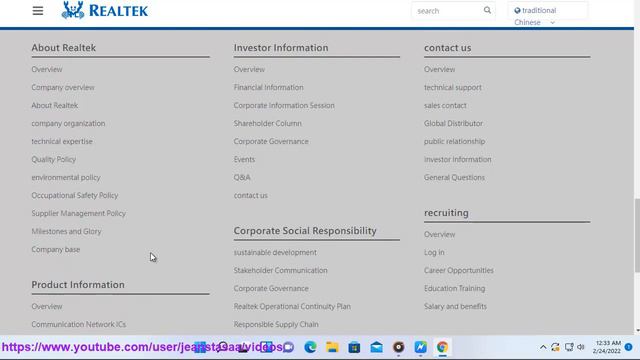This screenshot has height=360, width=640.
Task: Open the technical support link
Action: pos(453,87)
